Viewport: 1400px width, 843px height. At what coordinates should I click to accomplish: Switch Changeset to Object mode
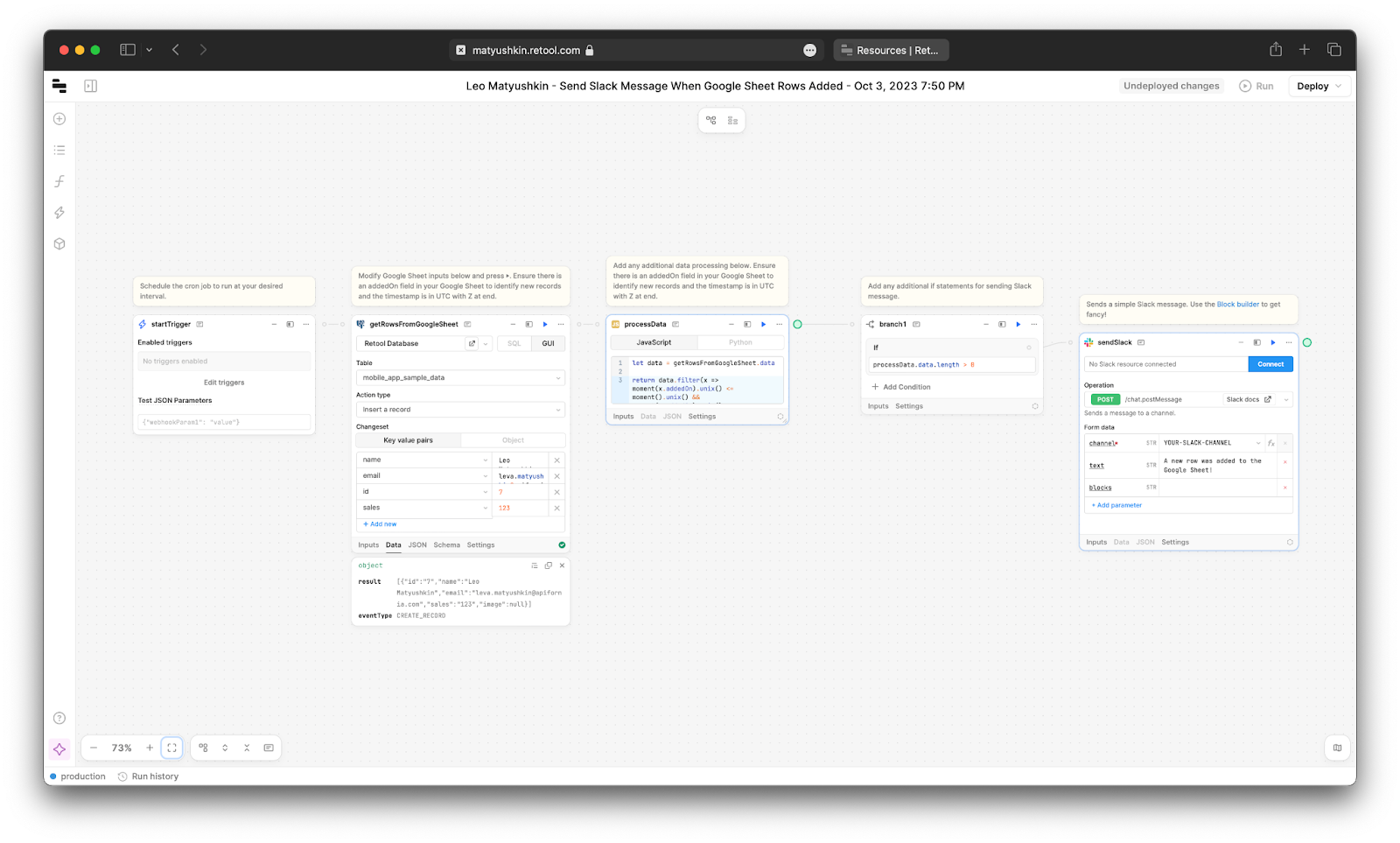pyautogui.click(x=513, y=440)
